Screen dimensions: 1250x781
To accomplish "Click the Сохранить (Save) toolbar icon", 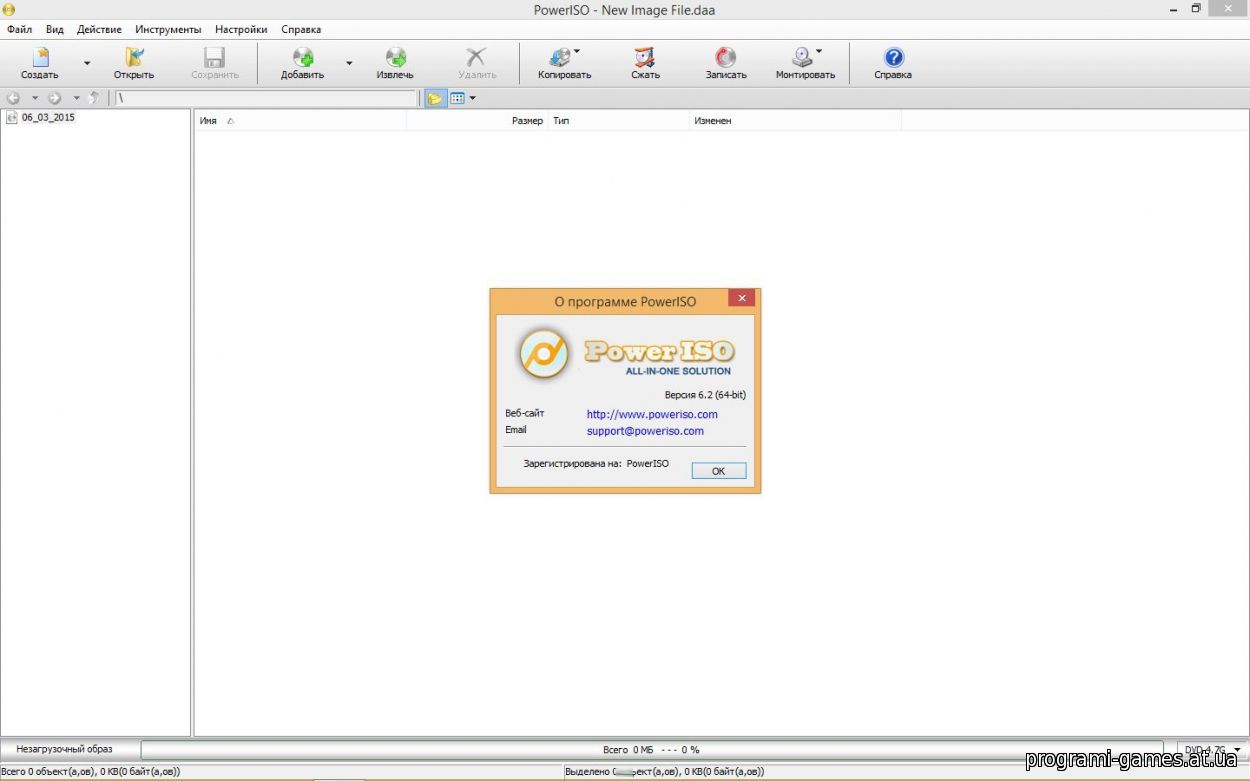I will [215, 63].
